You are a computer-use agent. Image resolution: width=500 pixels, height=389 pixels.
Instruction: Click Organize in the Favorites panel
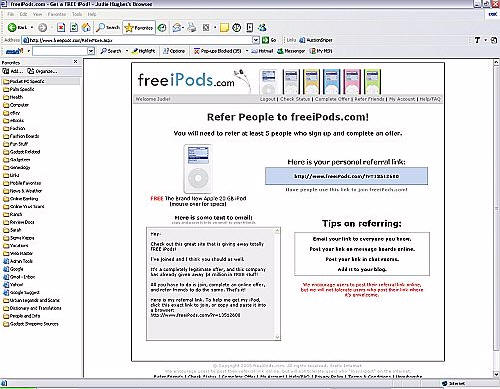click(x=42, y=71)
